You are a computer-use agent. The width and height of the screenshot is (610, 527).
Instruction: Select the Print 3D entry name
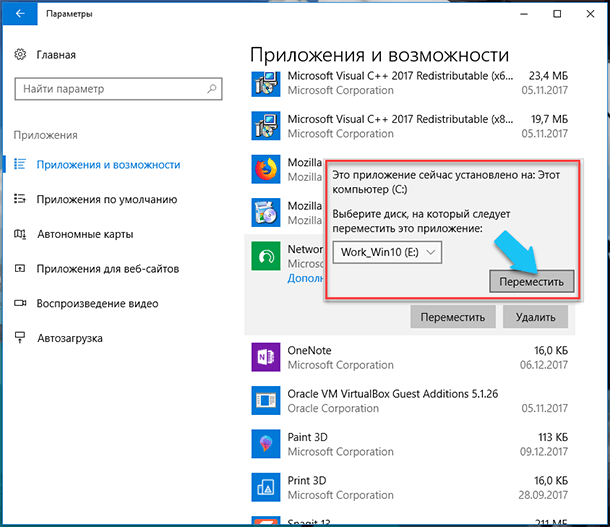pyautogui.click(x=307, y=480)
